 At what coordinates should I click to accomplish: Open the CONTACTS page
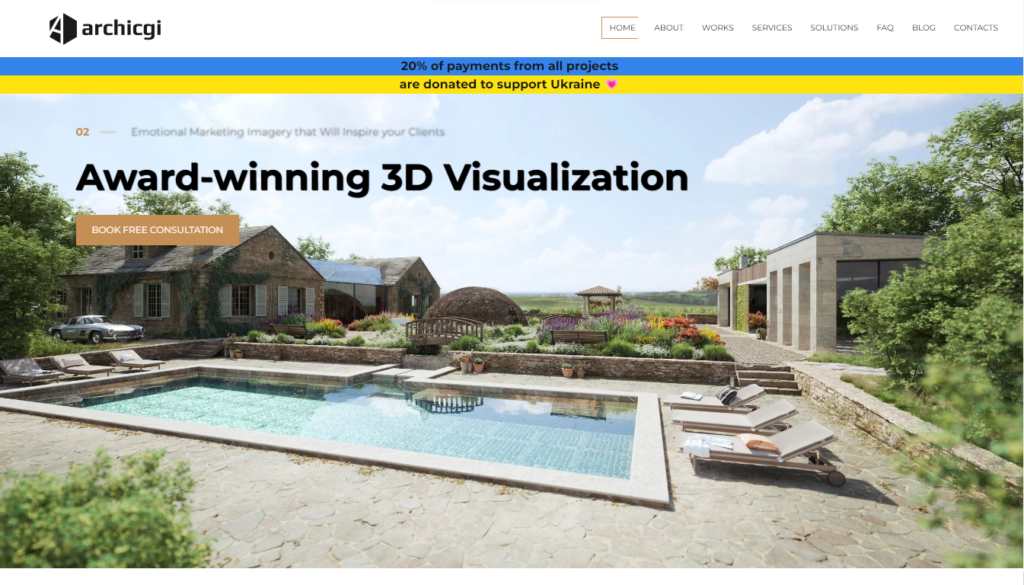[975, 27]
